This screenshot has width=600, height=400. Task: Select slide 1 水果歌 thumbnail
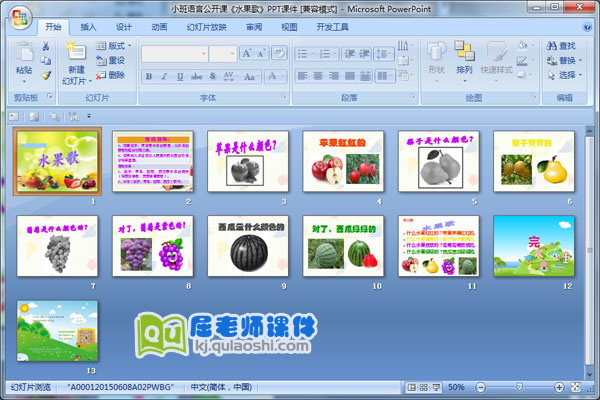click(57, 162)
